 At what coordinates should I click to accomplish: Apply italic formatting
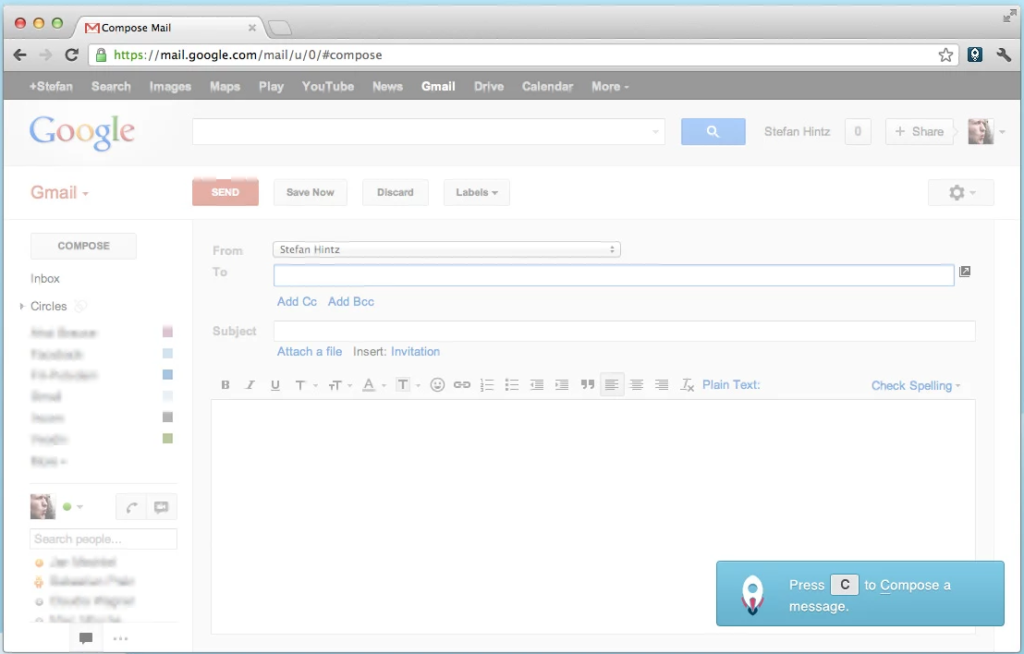click(x=250, y=385)
